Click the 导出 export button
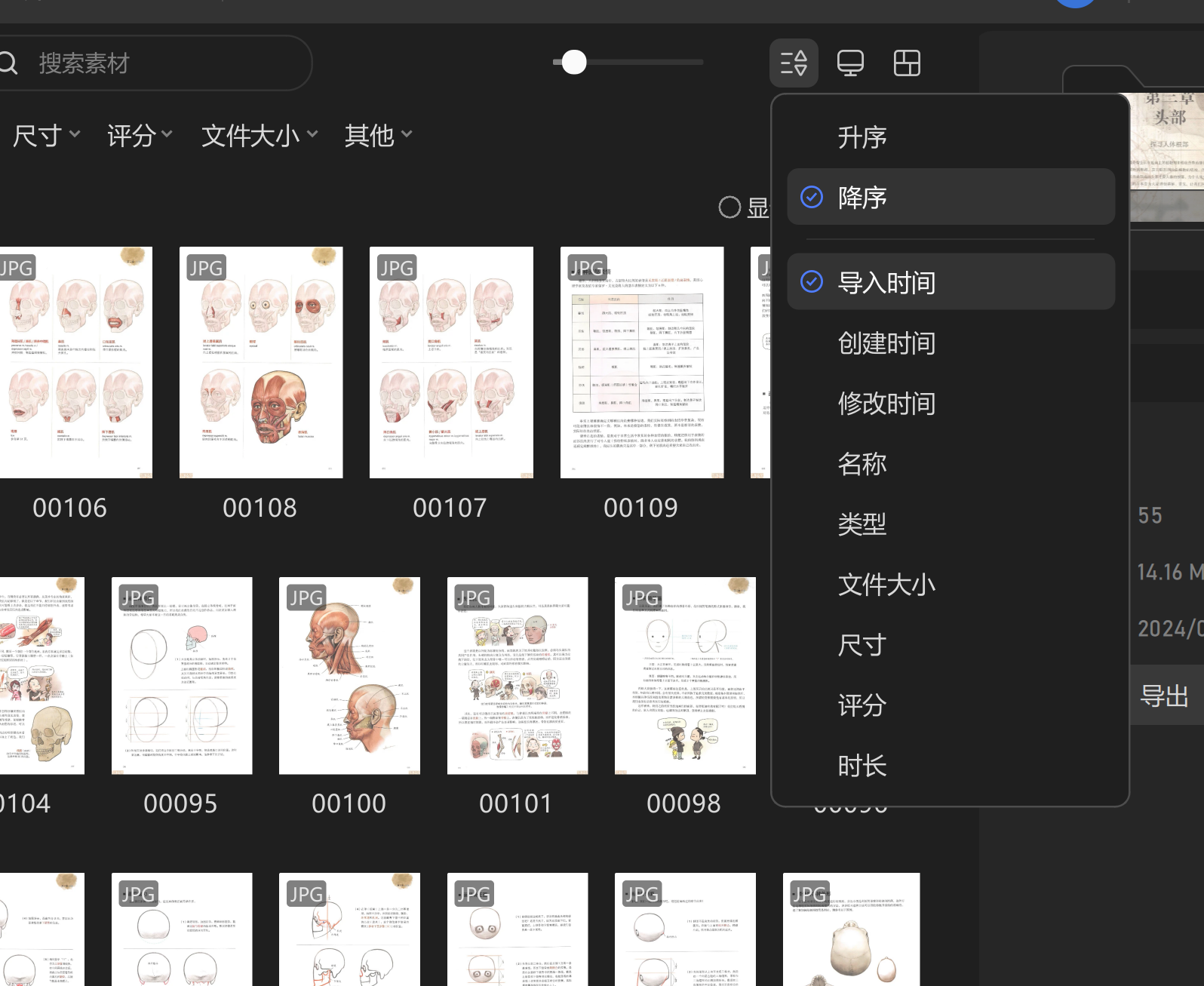 [1166, 695]
